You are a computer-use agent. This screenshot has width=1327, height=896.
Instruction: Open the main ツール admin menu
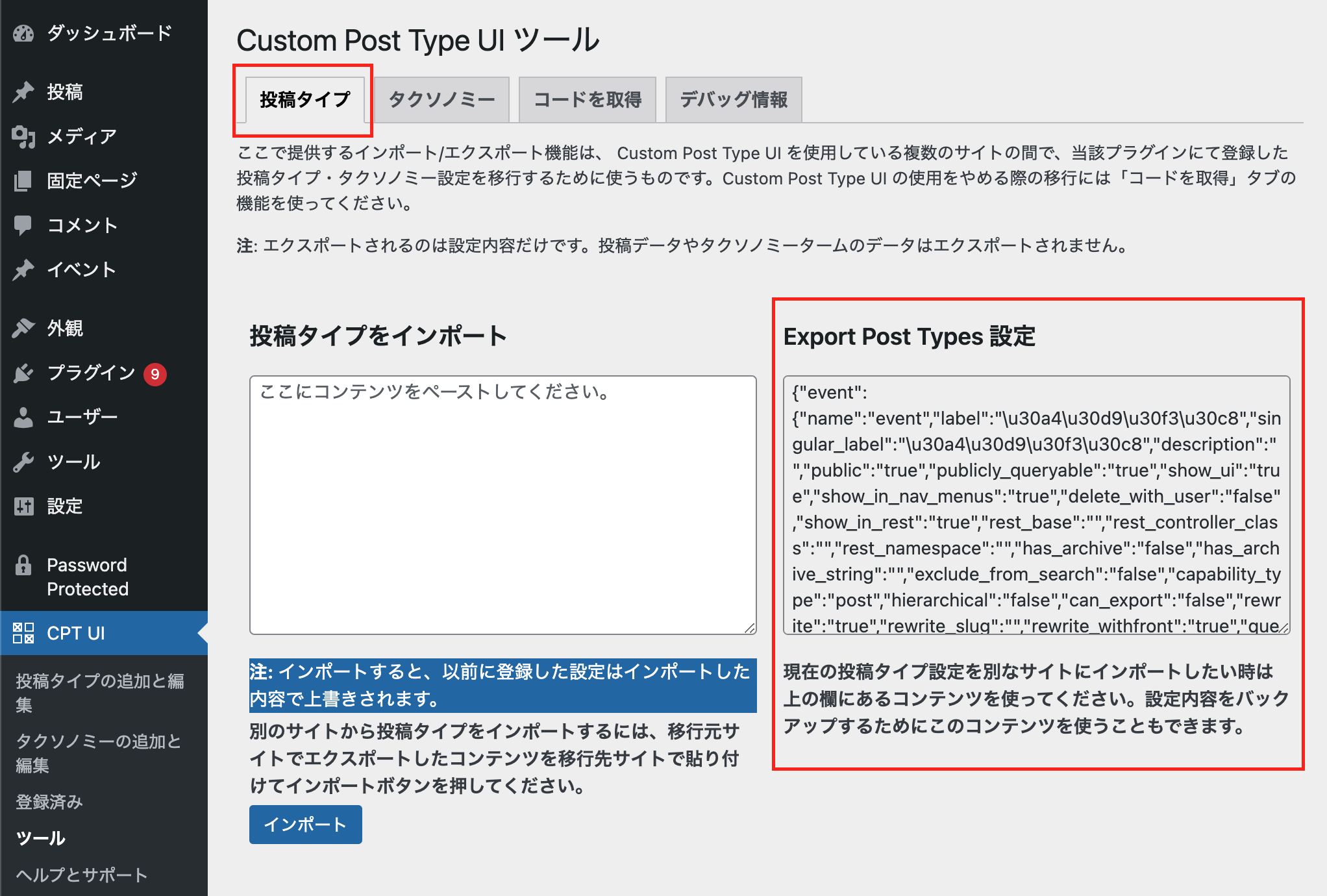104,462
